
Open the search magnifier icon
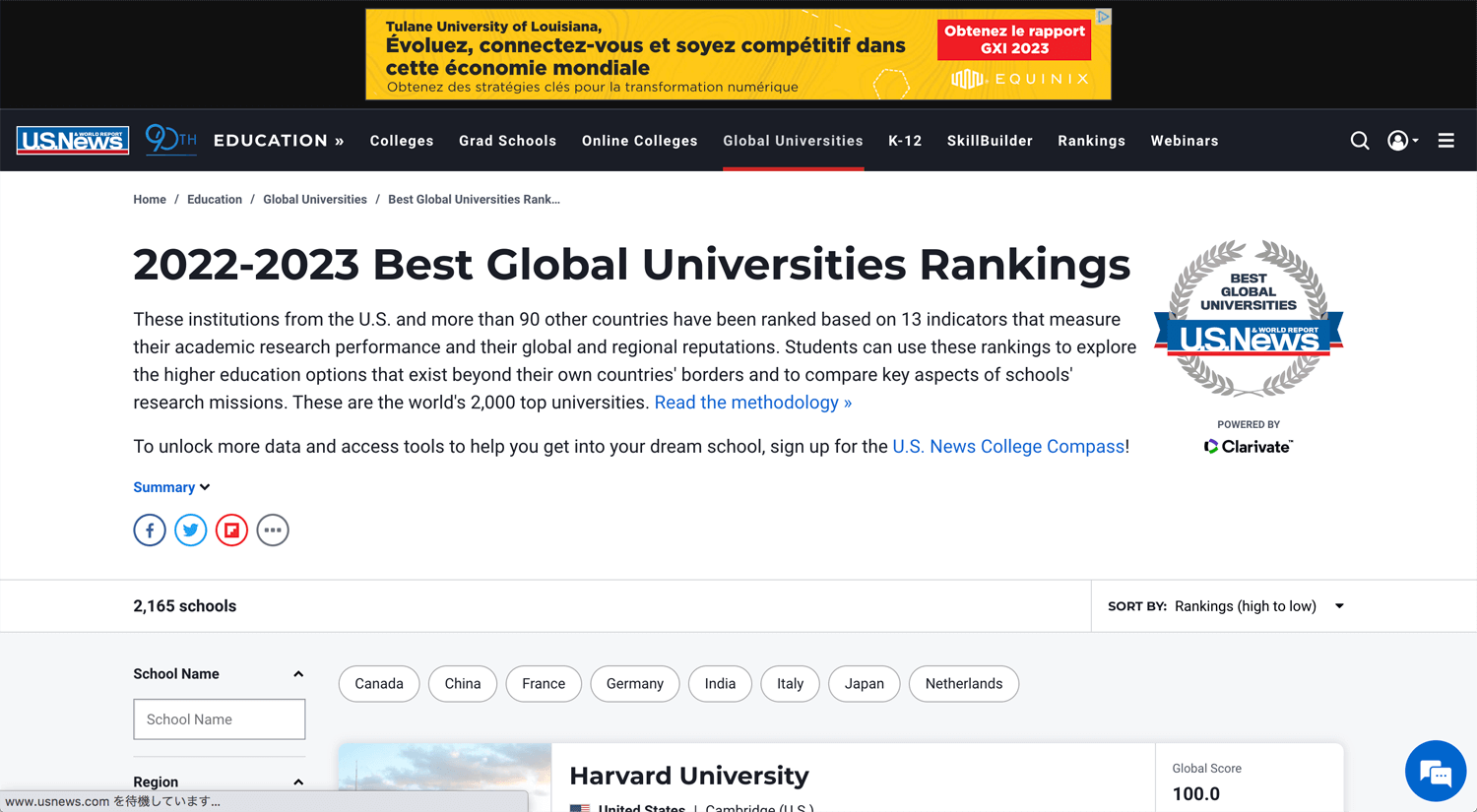pos(1360,141)
